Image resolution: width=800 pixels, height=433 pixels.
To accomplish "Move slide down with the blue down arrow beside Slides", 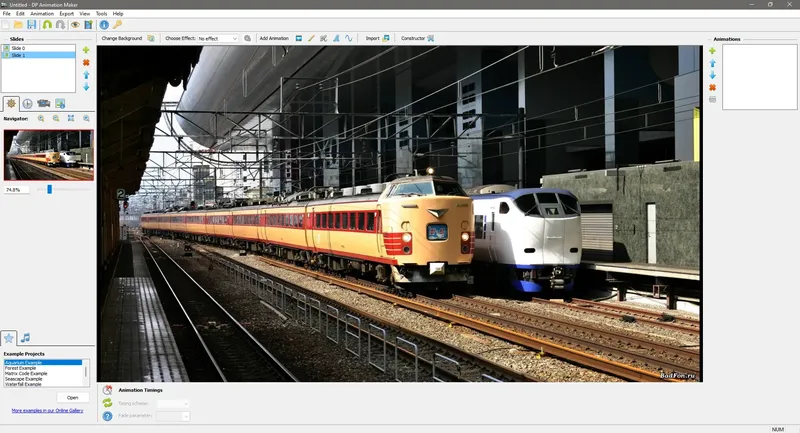I will pos(86,87).
